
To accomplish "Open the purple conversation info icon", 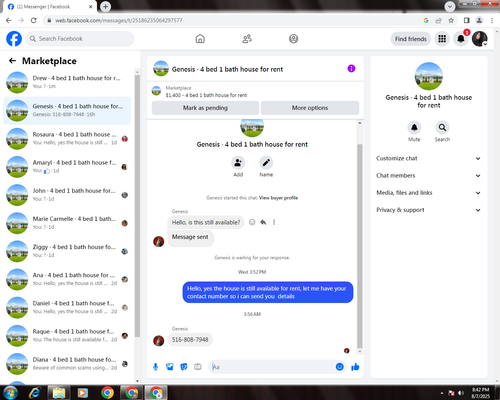I will click(x=351, y=68).
